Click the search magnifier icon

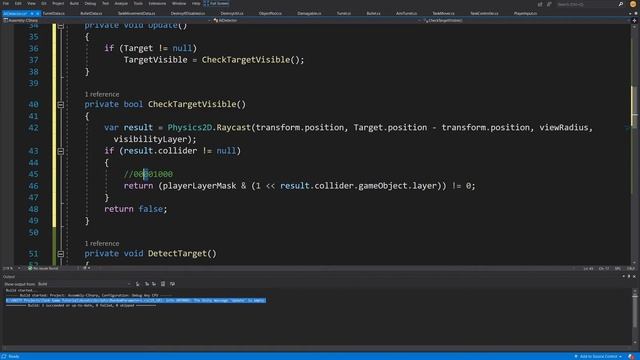pos(621,4)
